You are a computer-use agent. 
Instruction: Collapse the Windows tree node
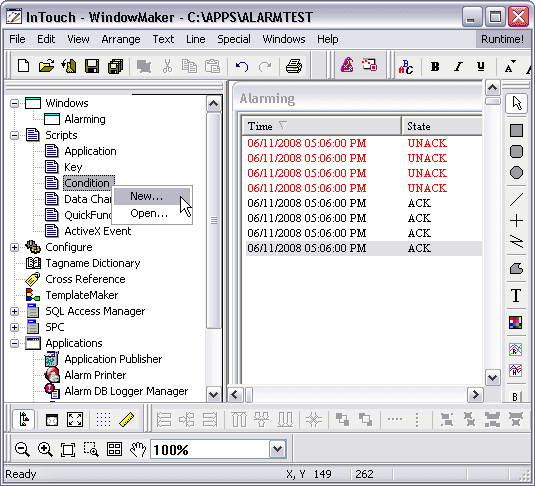coord(14,103)
